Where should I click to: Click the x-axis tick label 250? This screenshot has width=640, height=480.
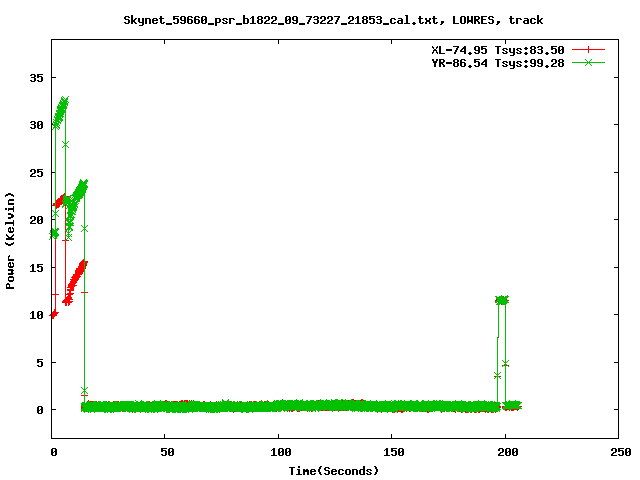(621, 452)
